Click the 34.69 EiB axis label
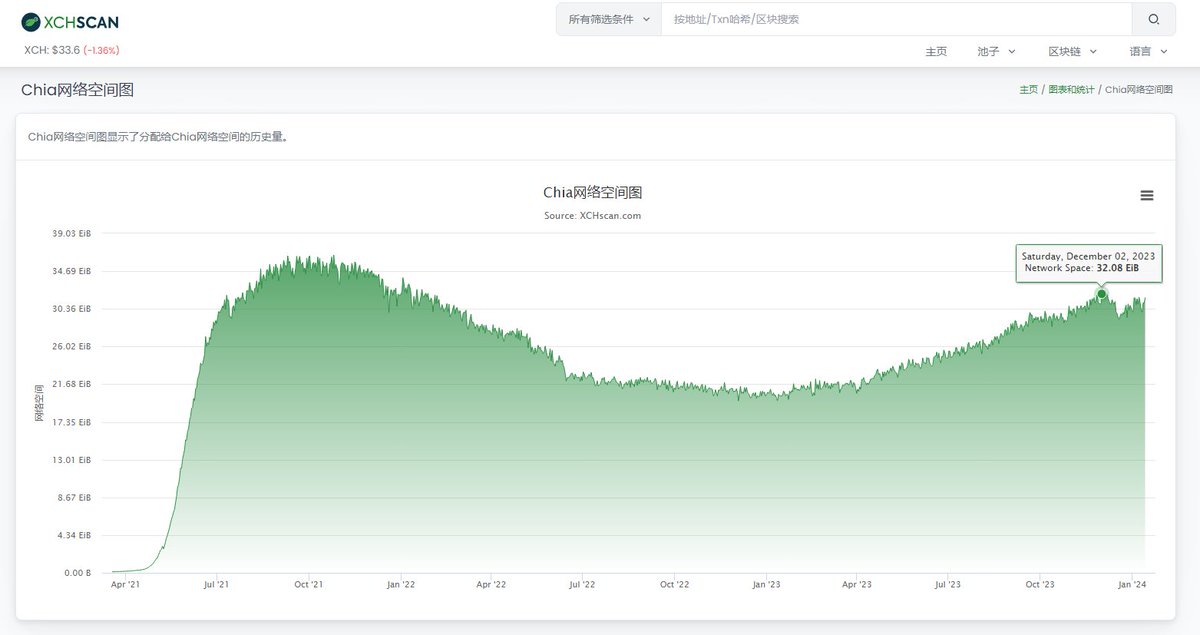1200x635 pixels. (71, 271)
